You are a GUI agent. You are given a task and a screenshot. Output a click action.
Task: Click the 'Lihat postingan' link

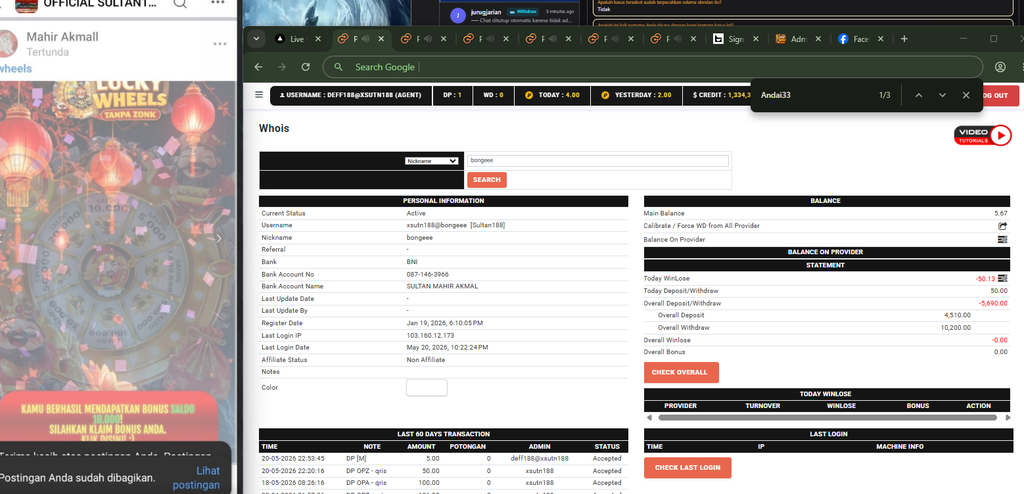click(197, 478)
